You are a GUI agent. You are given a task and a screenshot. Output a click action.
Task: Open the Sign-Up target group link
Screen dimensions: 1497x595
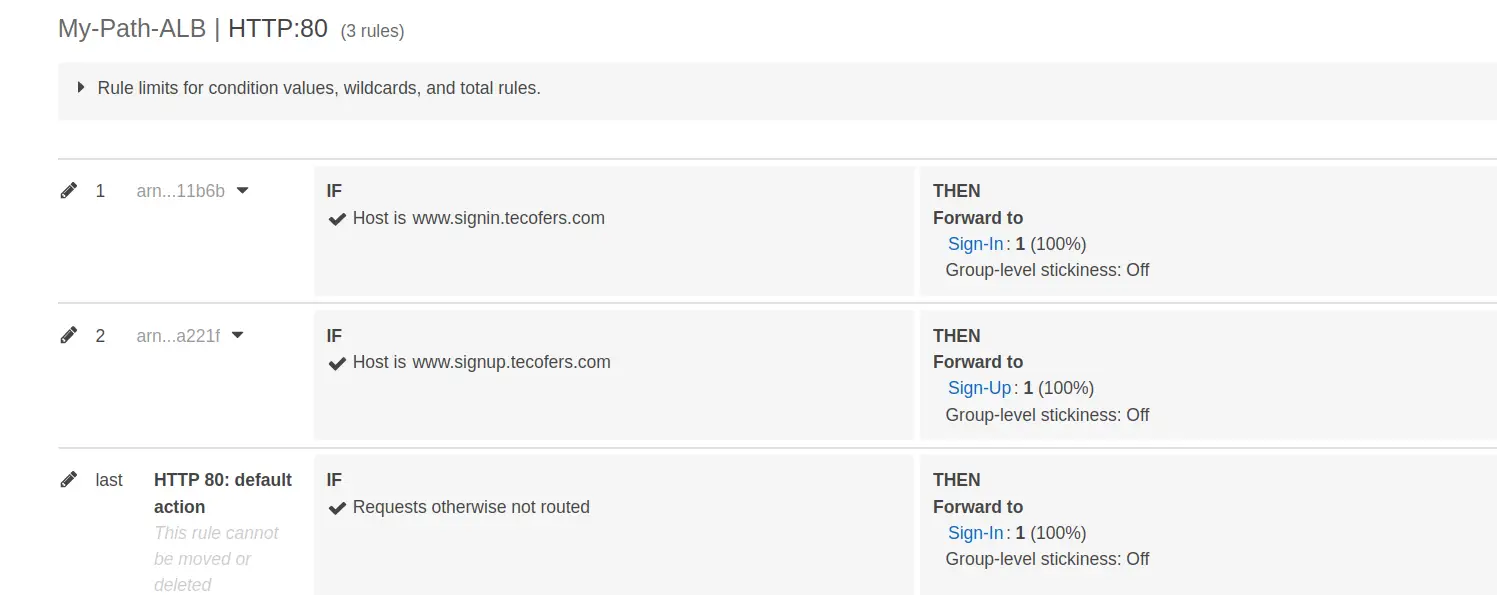[979, 388]
